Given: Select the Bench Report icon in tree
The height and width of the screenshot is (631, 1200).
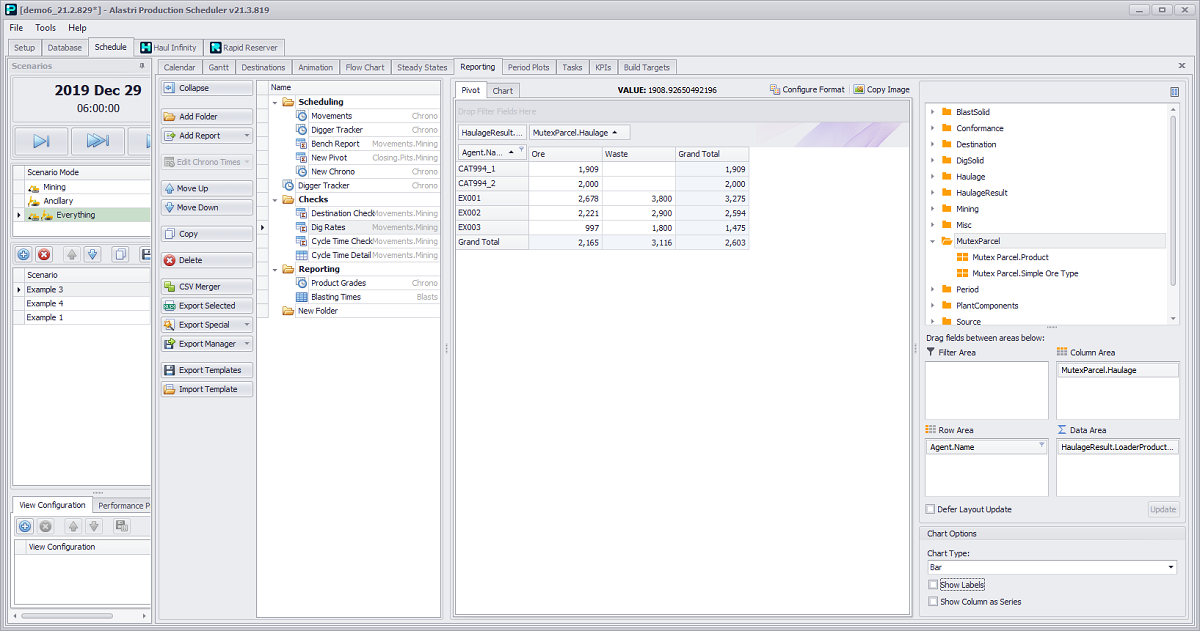Looking at the screenshot, I should point(302,144).
